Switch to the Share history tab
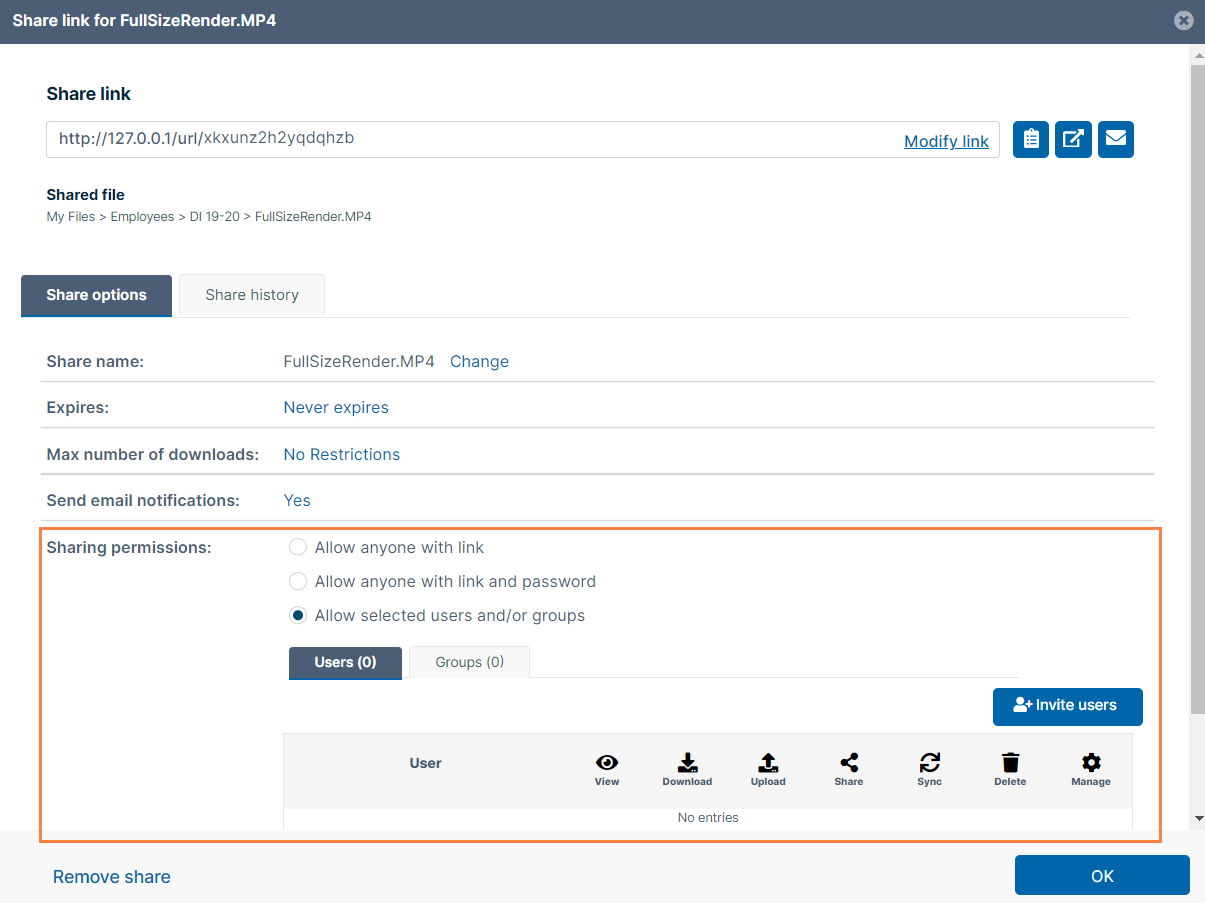1205x903 pixels. 252,295
